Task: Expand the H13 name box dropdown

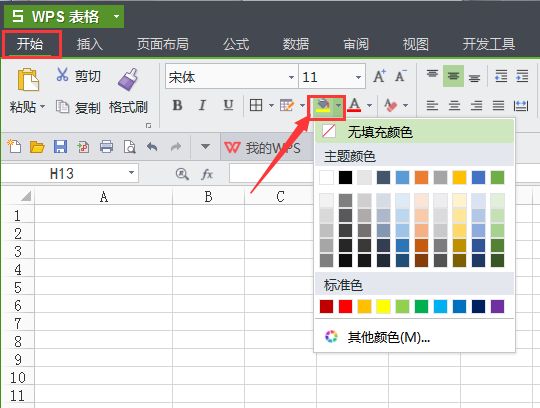Action: coord(131,172)
